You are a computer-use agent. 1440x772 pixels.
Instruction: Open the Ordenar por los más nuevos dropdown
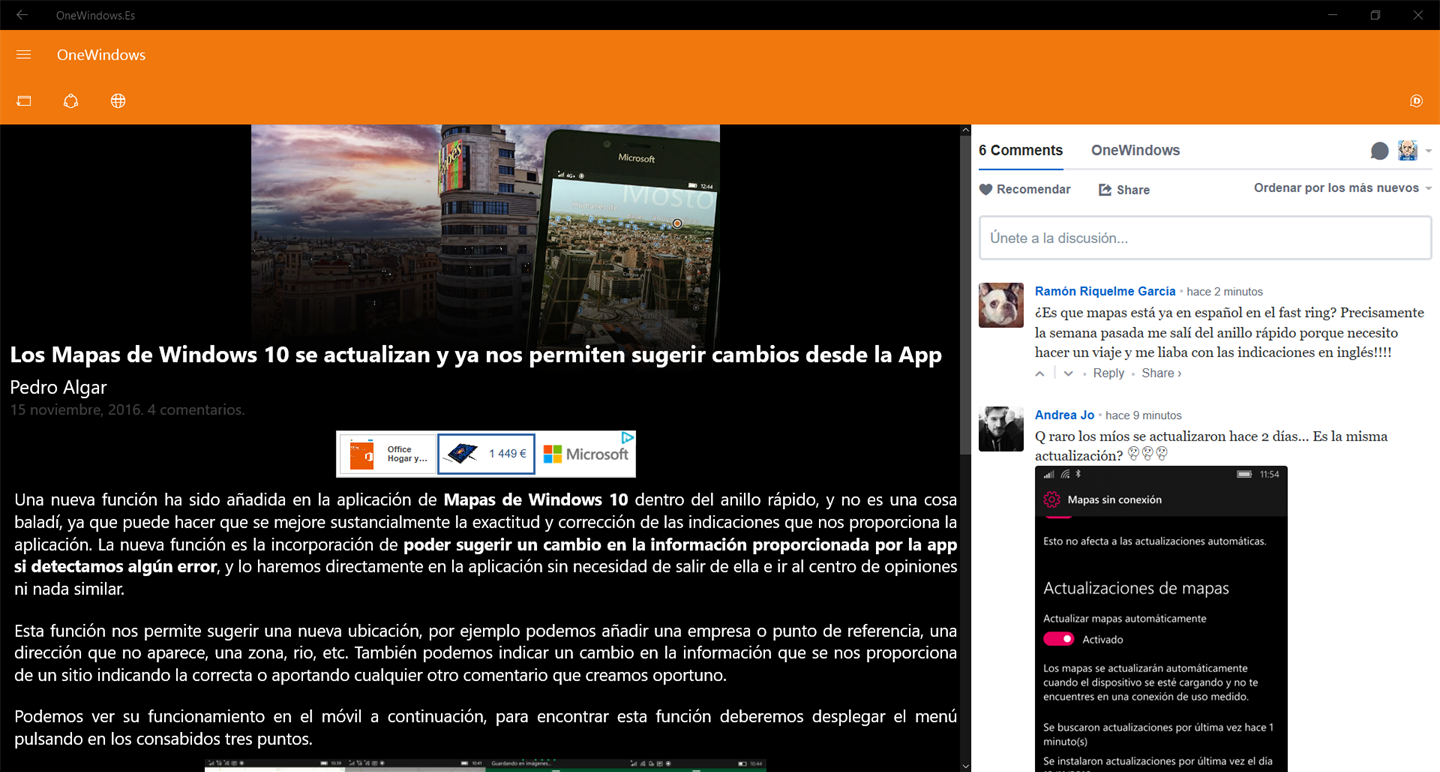click(1343, 188)
